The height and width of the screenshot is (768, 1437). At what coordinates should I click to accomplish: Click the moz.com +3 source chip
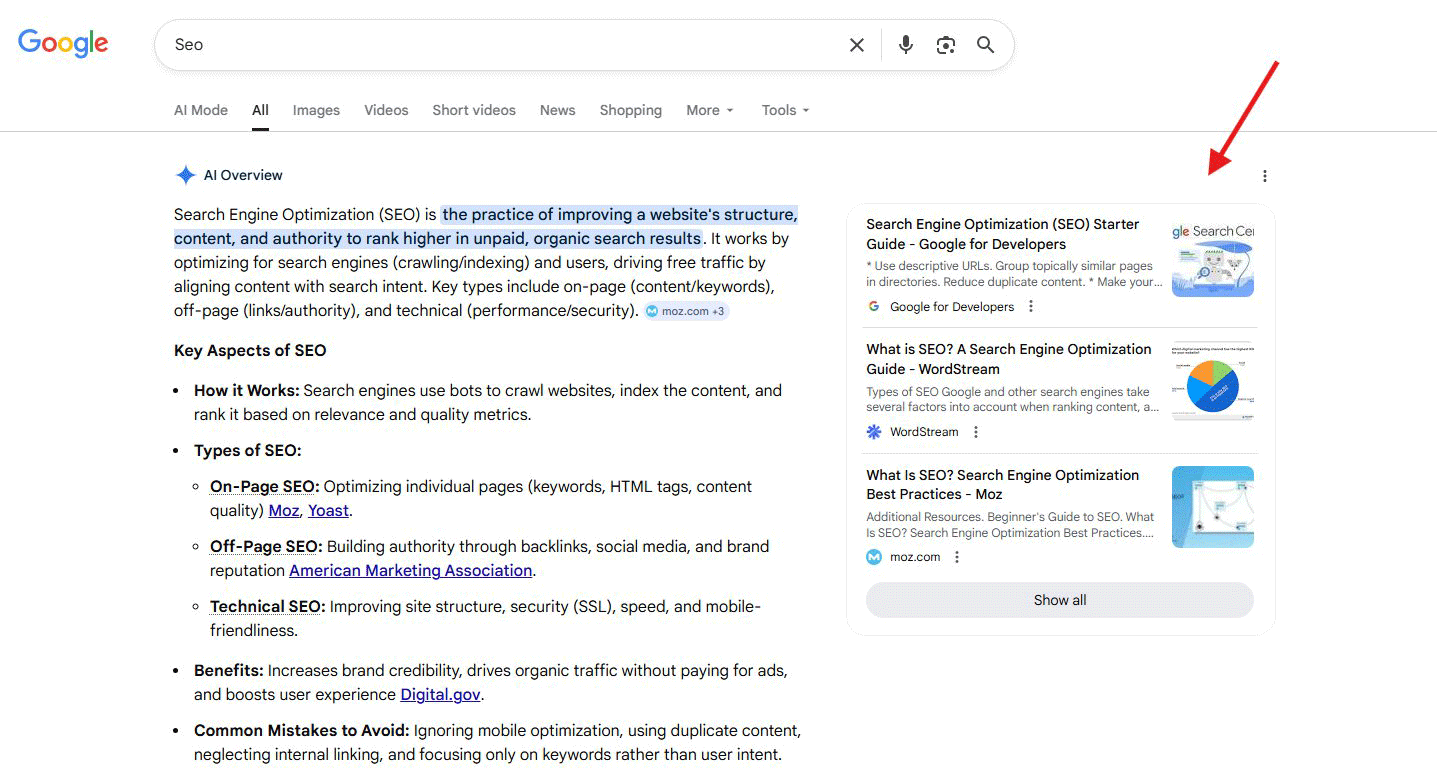tap(686, 311)
